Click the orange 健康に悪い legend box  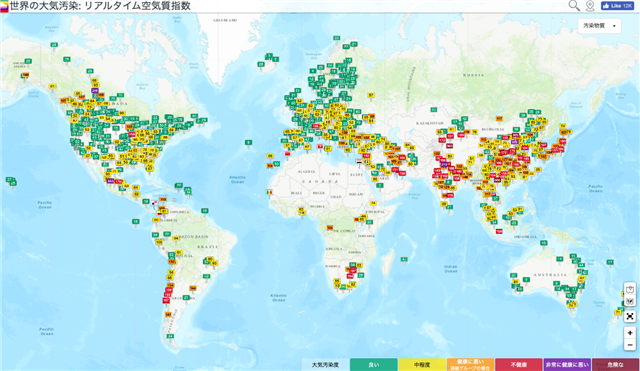[x=471, y=365]
